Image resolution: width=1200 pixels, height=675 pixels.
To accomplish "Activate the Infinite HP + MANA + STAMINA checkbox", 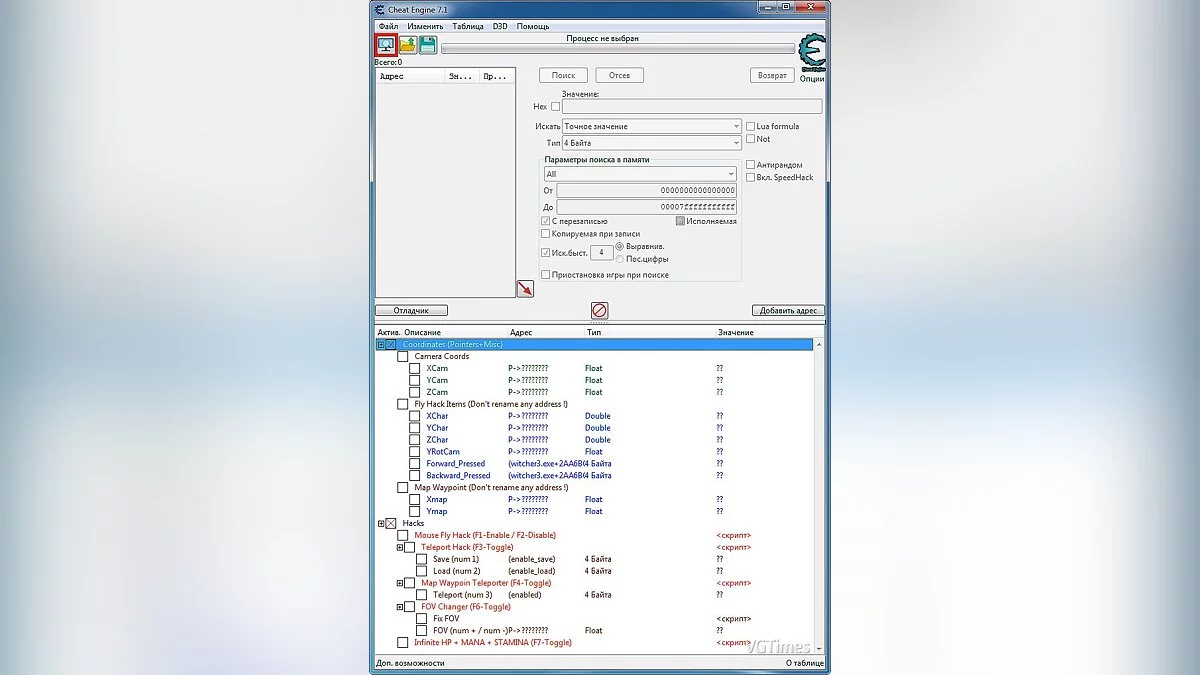I will coord(403,642).
